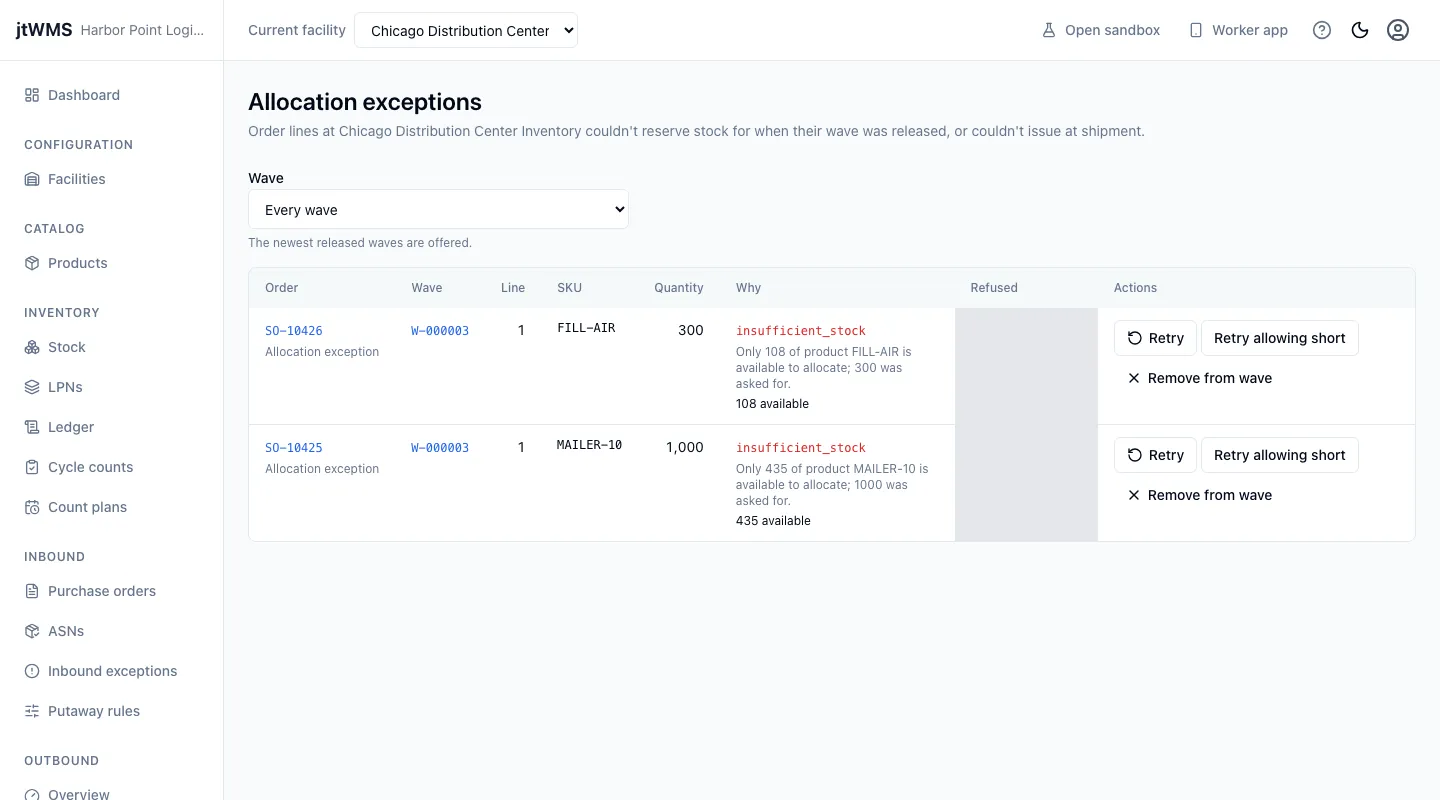Open the Dashboard page icon
This screenshot has height=800, width=1440.
click(32, 95)
